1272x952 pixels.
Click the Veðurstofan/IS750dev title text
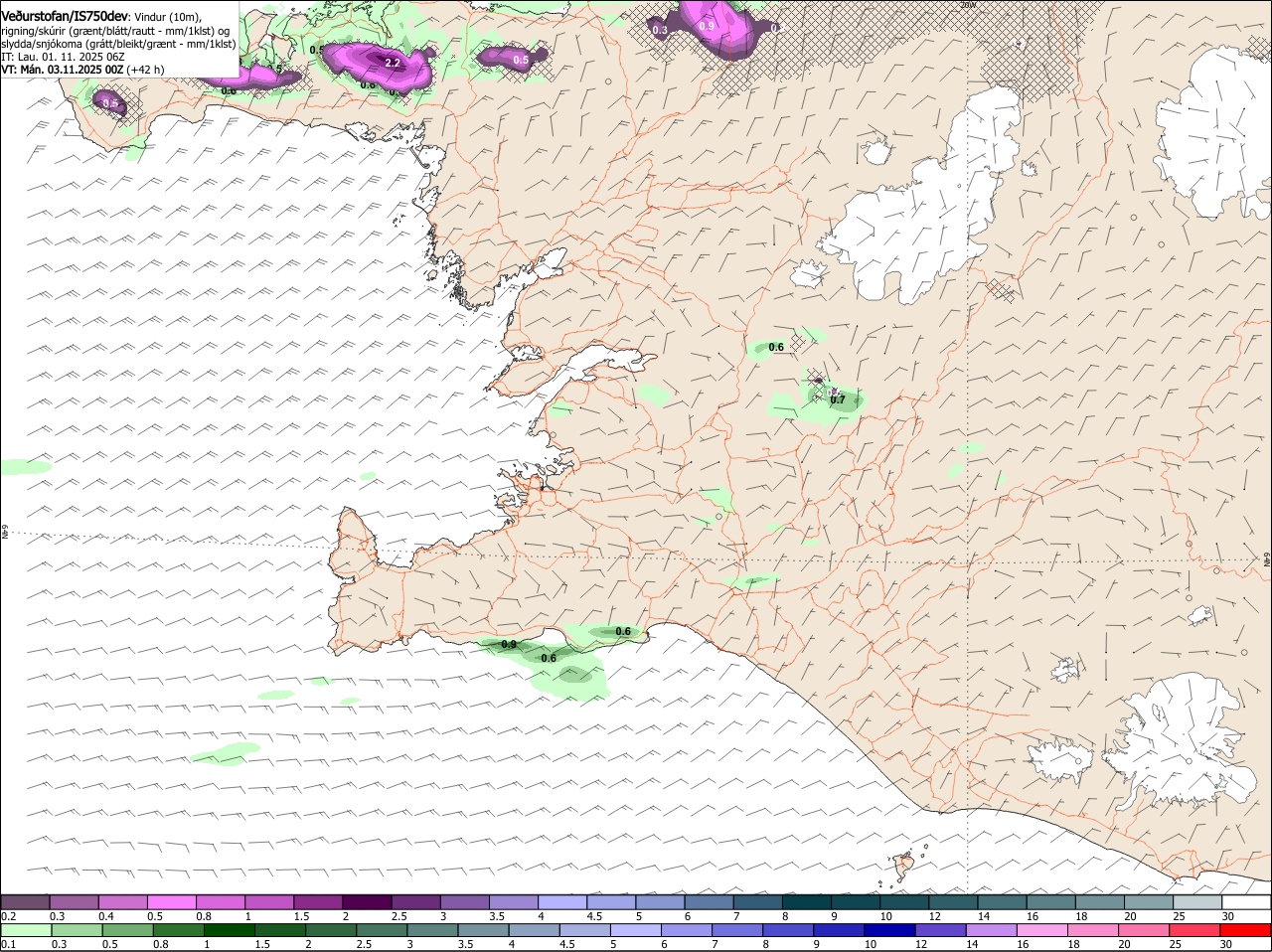[x=65, y=17]
